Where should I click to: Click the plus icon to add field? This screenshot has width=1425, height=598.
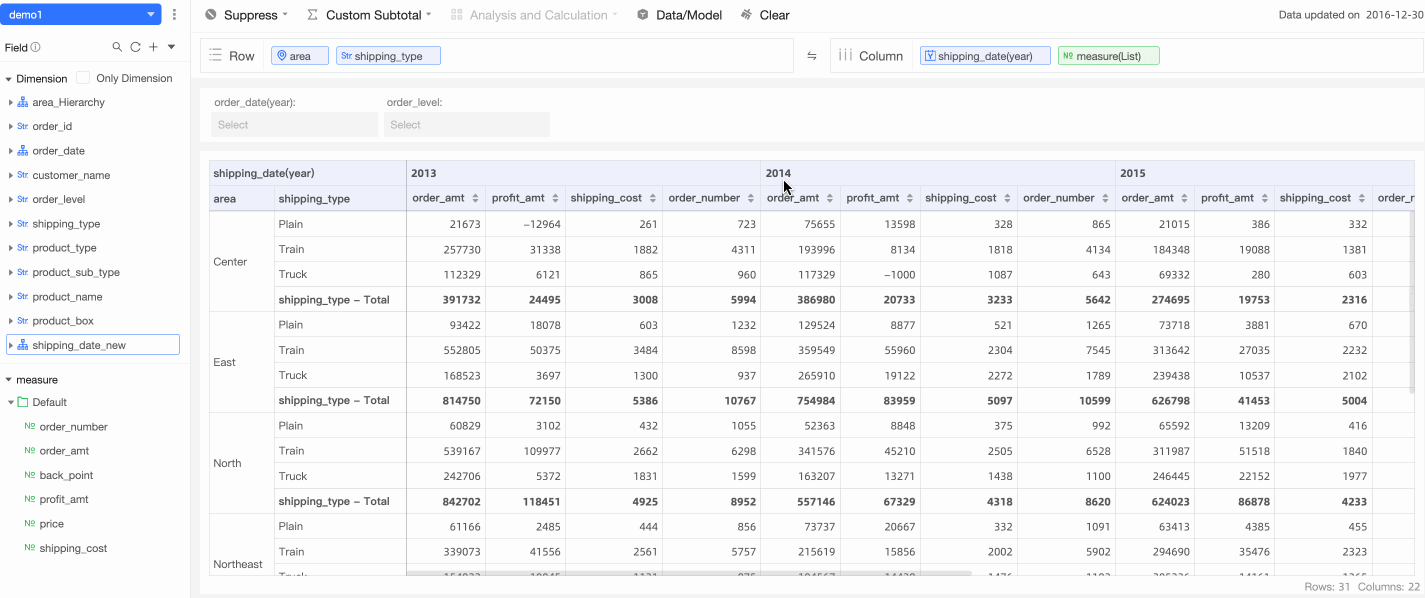tap(153, 47)
